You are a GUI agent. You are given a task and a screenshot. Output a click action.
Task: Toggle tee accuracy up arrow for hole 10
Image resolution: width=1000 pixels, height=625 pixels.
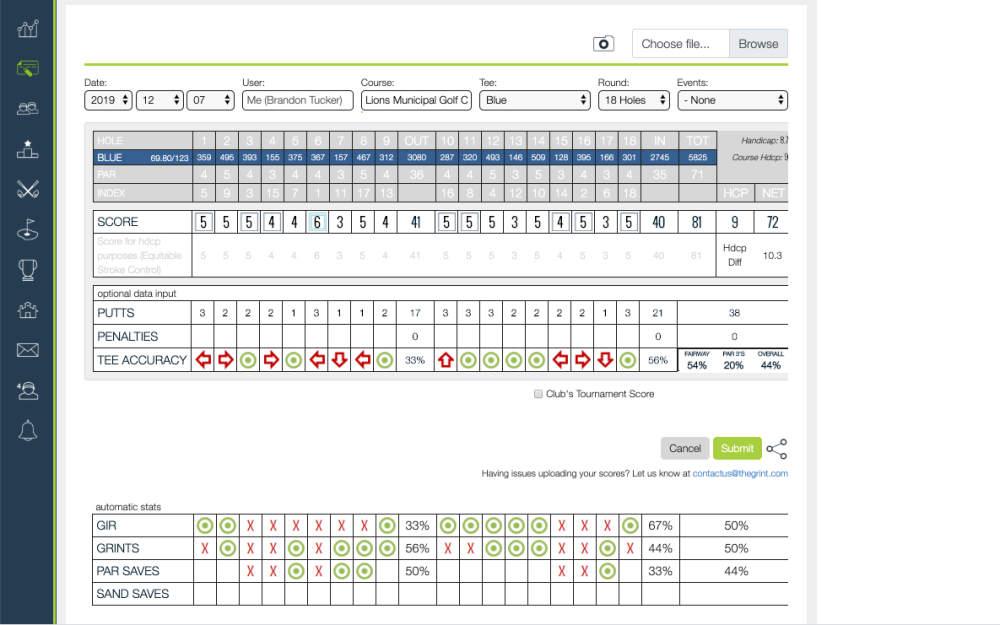(x=446, y=360)
